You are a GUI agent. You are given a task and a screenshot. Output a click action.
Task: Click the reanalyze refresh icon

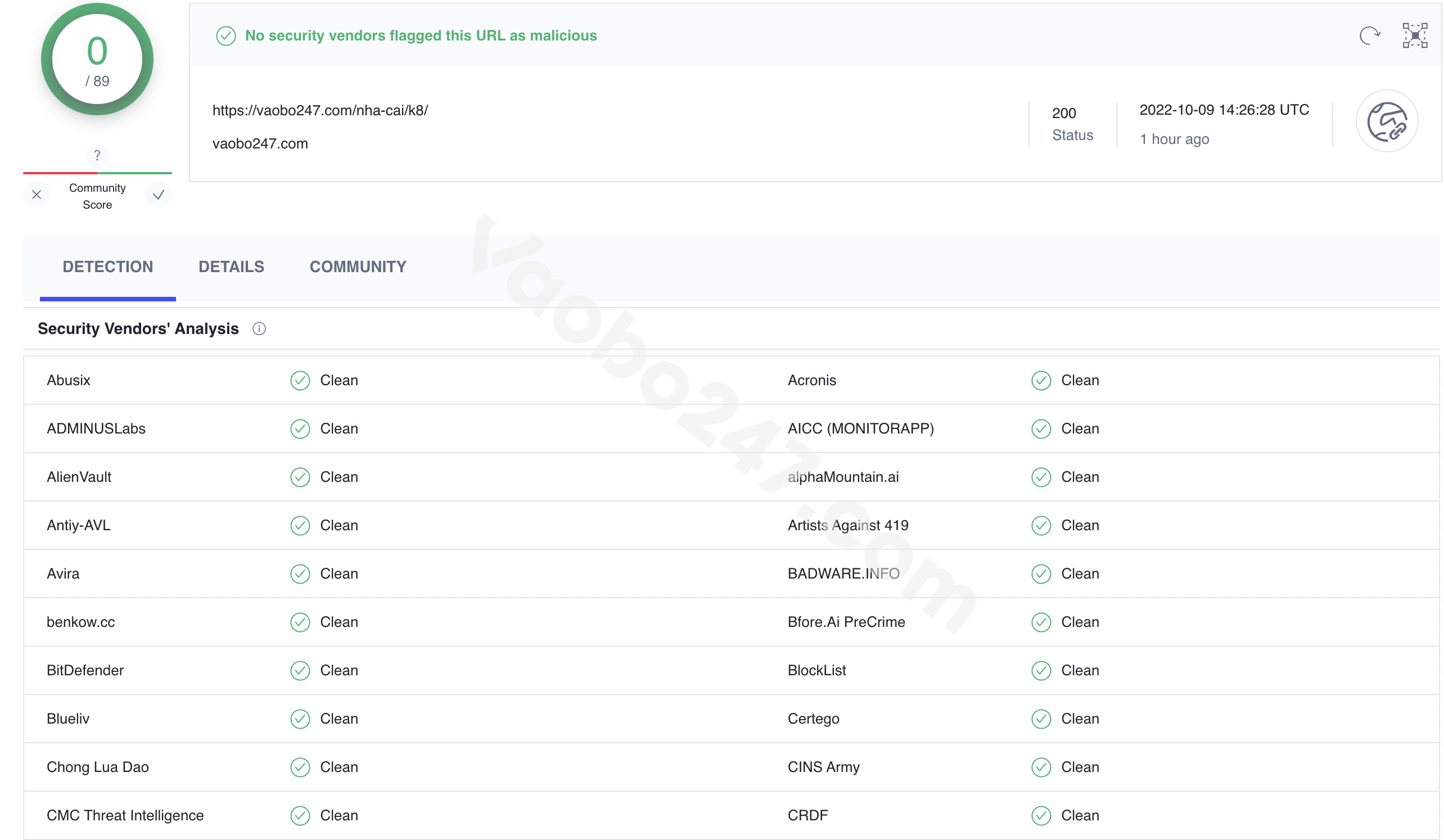click(1370, 35)
